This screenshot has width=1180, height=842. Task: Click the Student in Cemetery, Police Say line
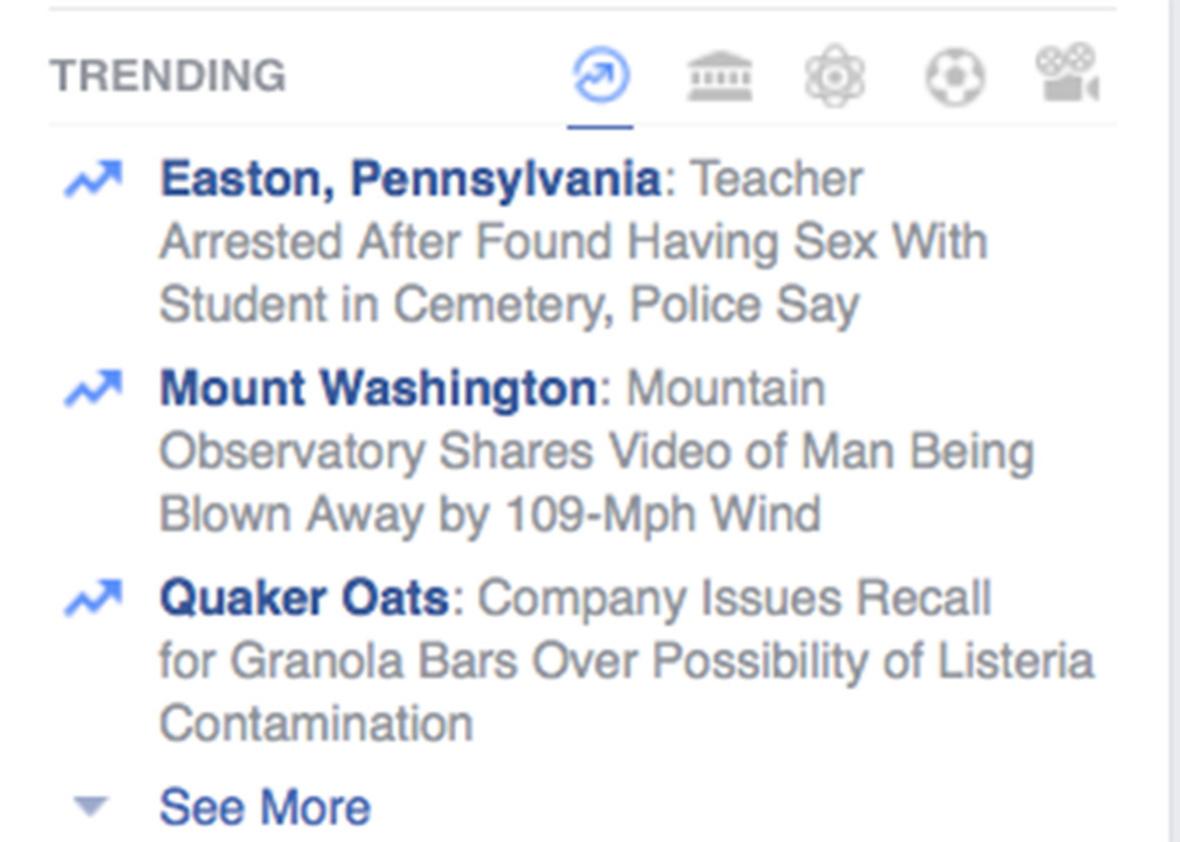[509, 305]
